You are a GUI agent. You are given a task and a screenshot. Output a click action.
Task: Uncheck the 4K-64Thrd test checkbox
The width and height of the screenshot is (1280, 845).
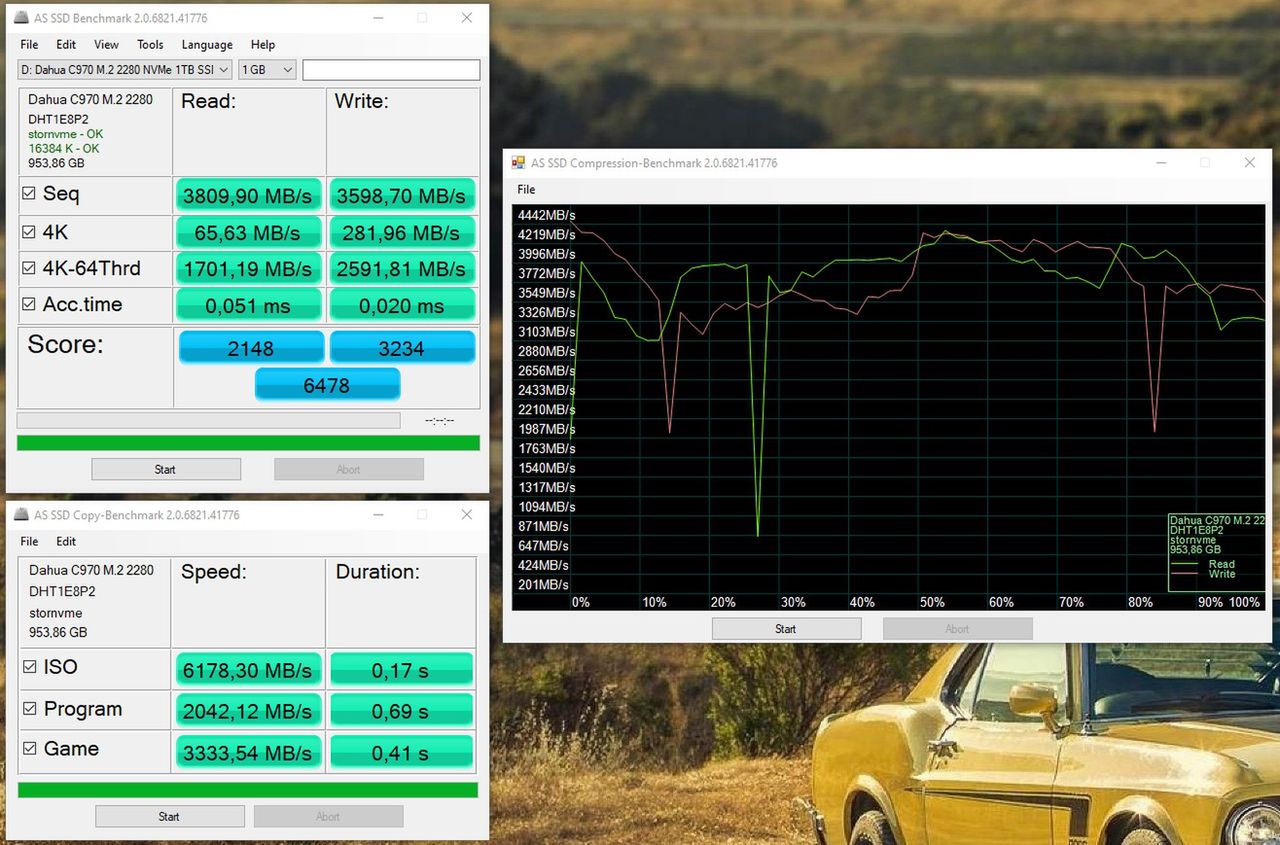29,268
